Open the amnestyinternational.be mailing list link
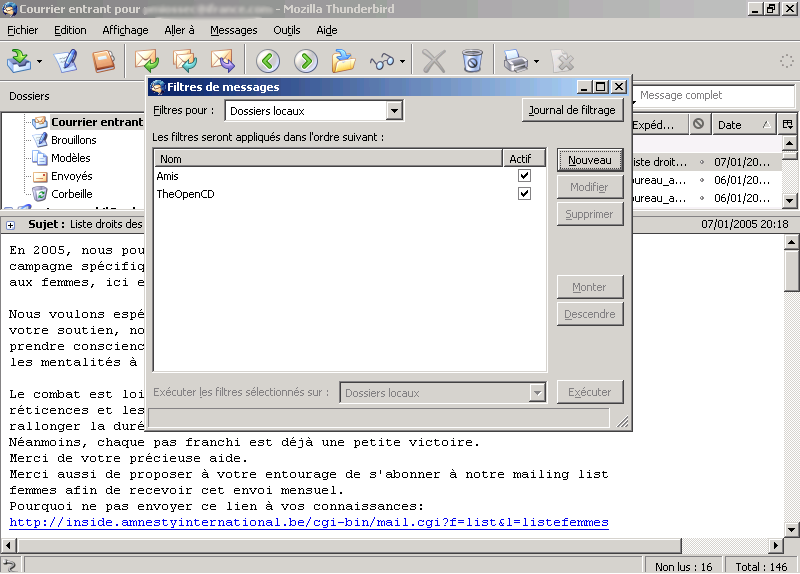Viewport: 800px width, 574px height. [x=309, y=522]
